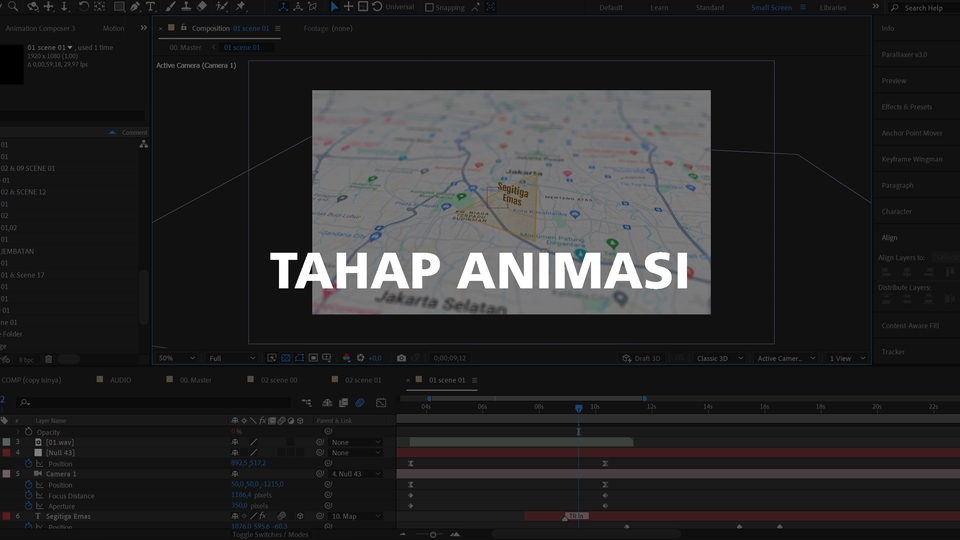Image resolution: width=960 pixels, height=540 pixels.
Task: Open the 50% magnification dropdown
Action: point(176,358)
